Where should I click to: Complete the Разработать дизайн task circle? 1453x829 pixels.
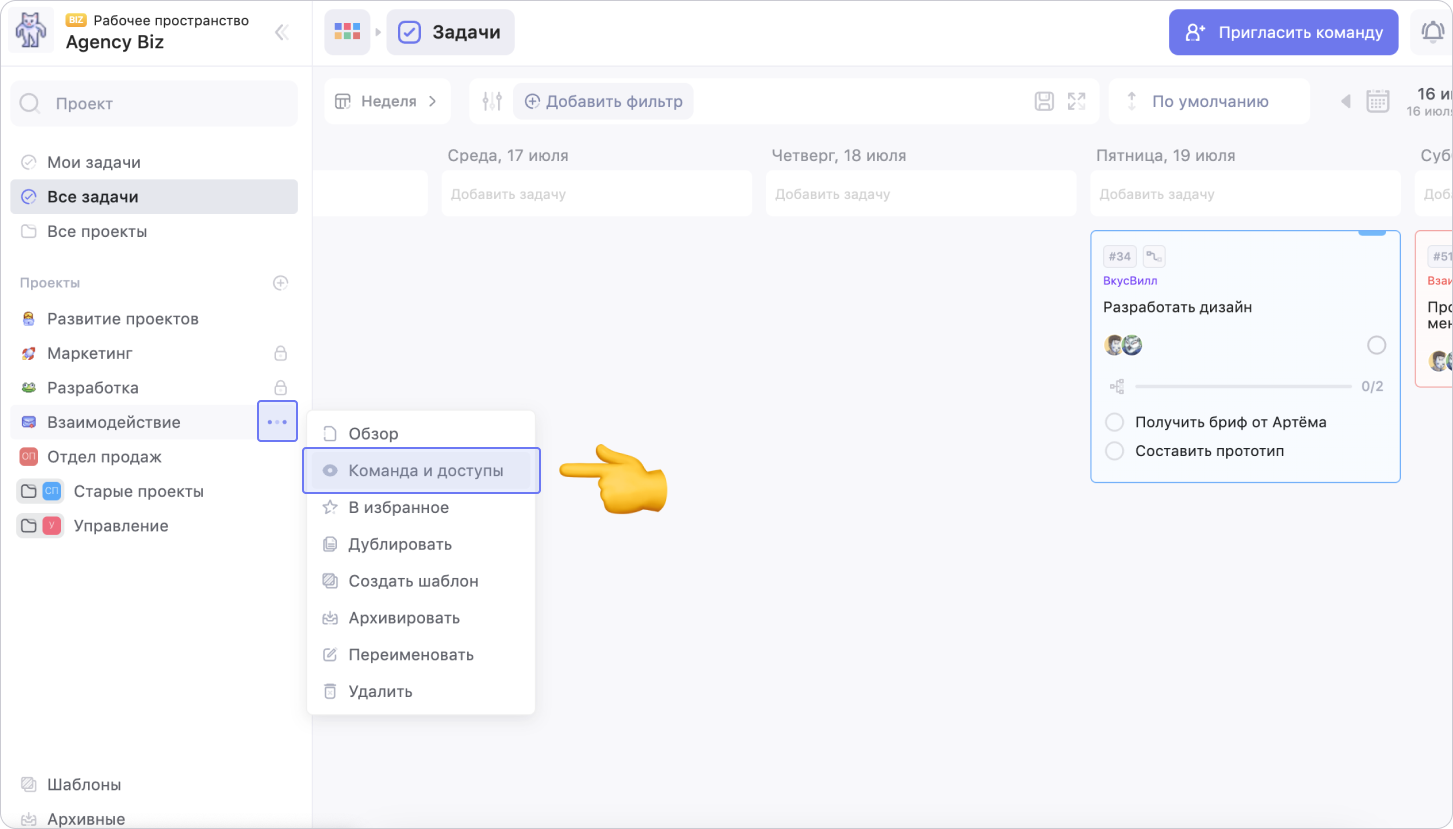[1376, 345]
